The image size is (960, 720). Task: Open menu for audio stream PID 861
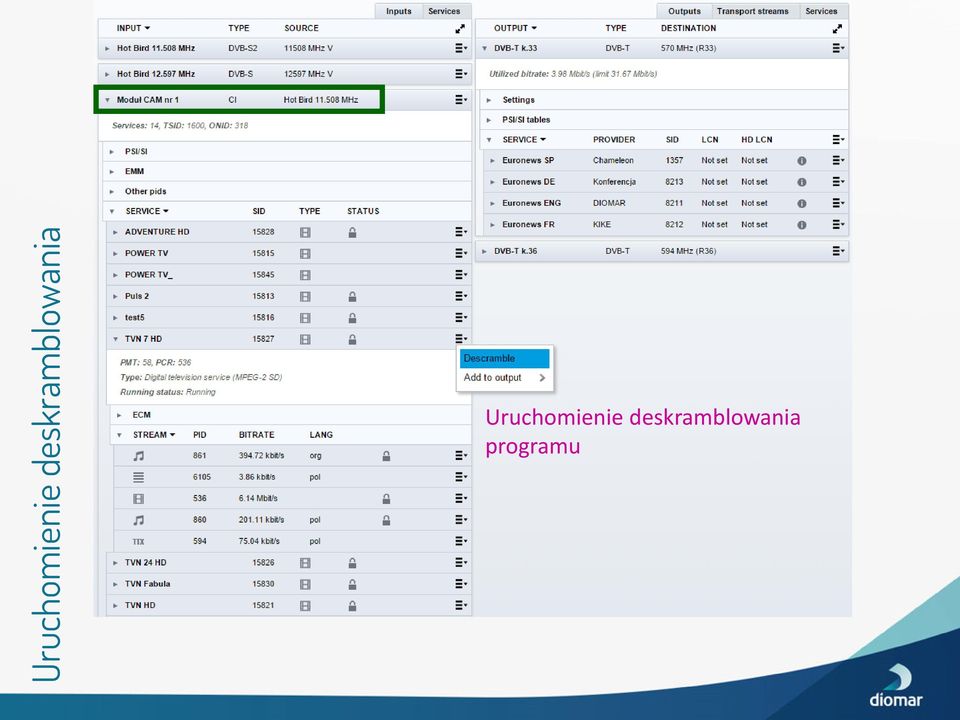461,456
